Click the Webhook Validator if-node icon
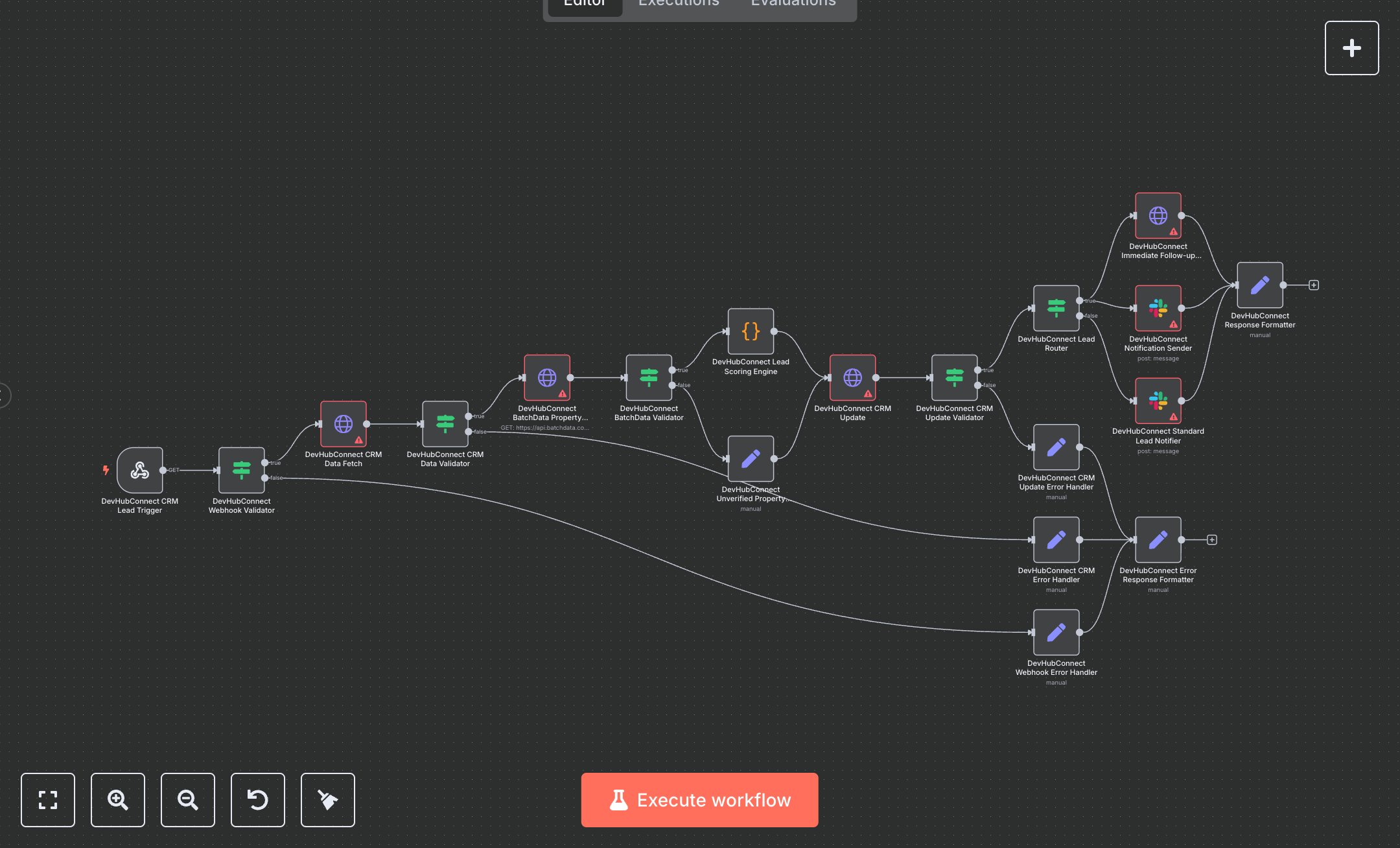1400x848 pixels. (x=241, y=470)
